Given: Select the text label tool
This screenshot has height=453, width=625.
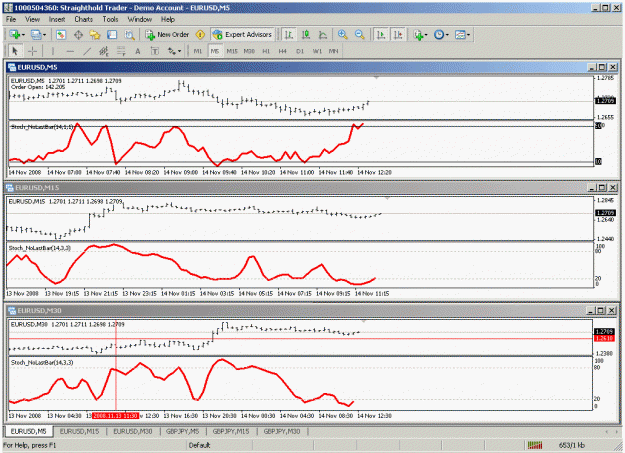Looking at the screenshot, I should coord(155,51).
